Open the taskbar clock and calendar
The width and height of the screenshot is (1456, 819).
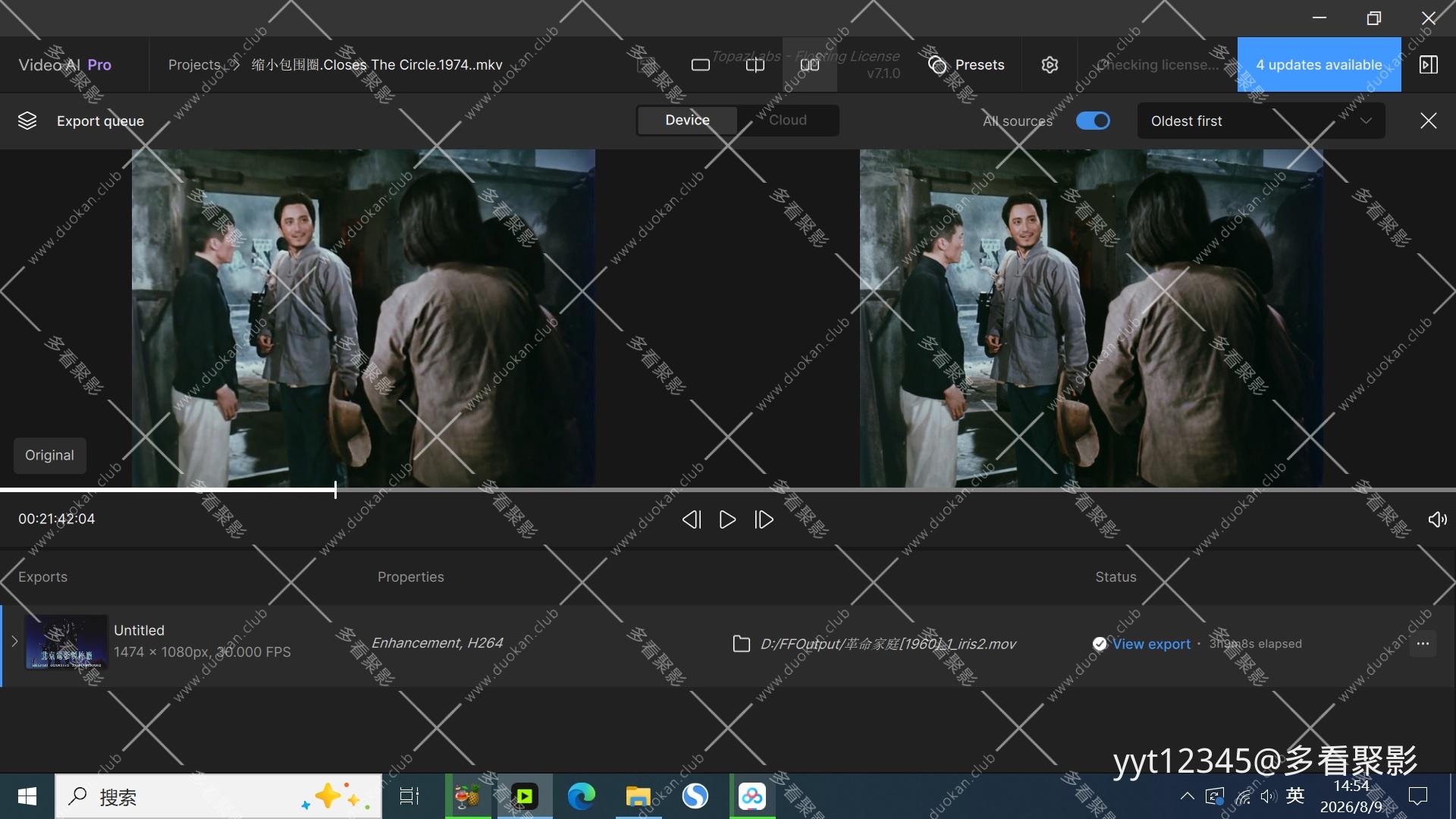(x=1351, y=796)
